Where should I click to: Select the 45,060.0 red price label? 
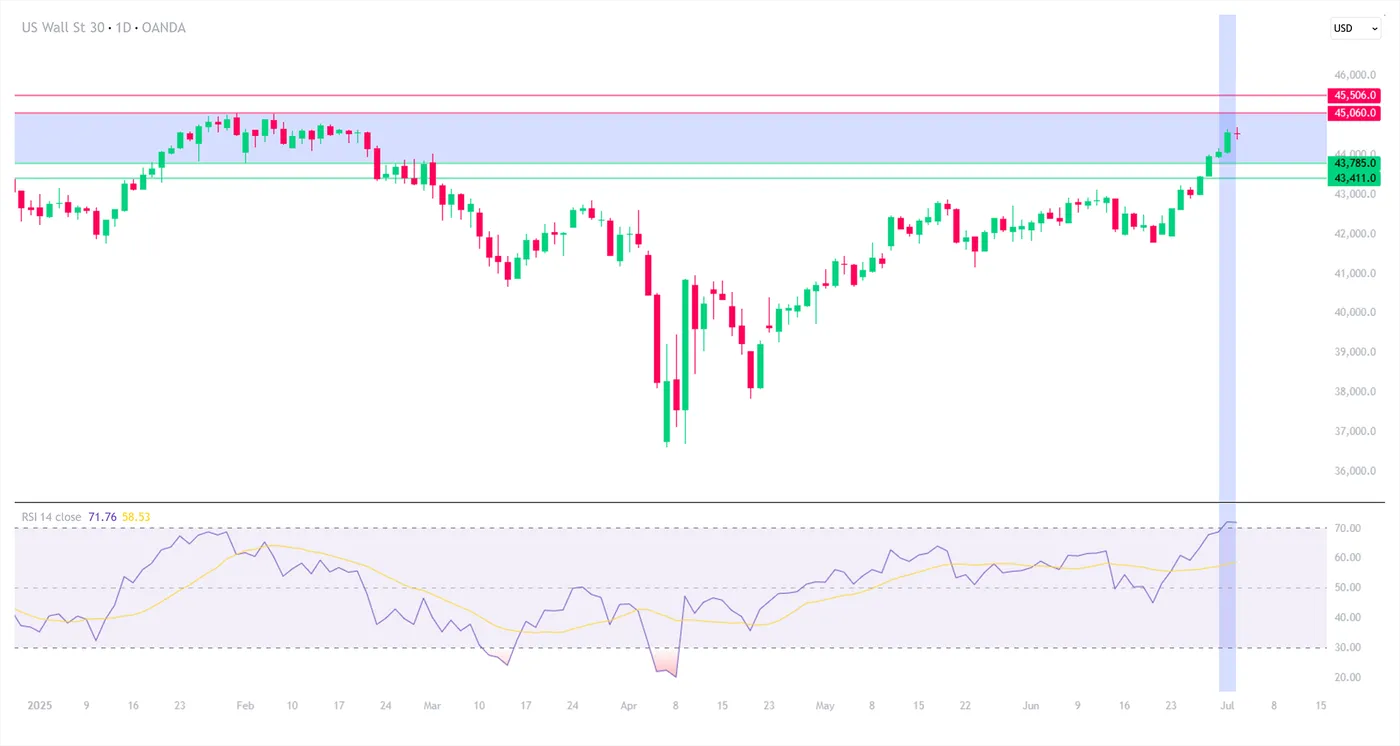pyautogui.click(x=1355, y=113)
